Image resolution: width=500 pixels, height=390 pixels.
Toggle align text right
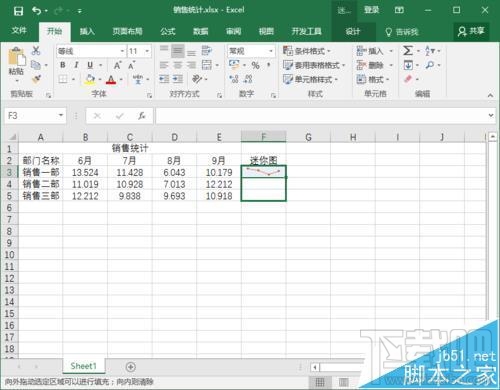tap(191, 65)
